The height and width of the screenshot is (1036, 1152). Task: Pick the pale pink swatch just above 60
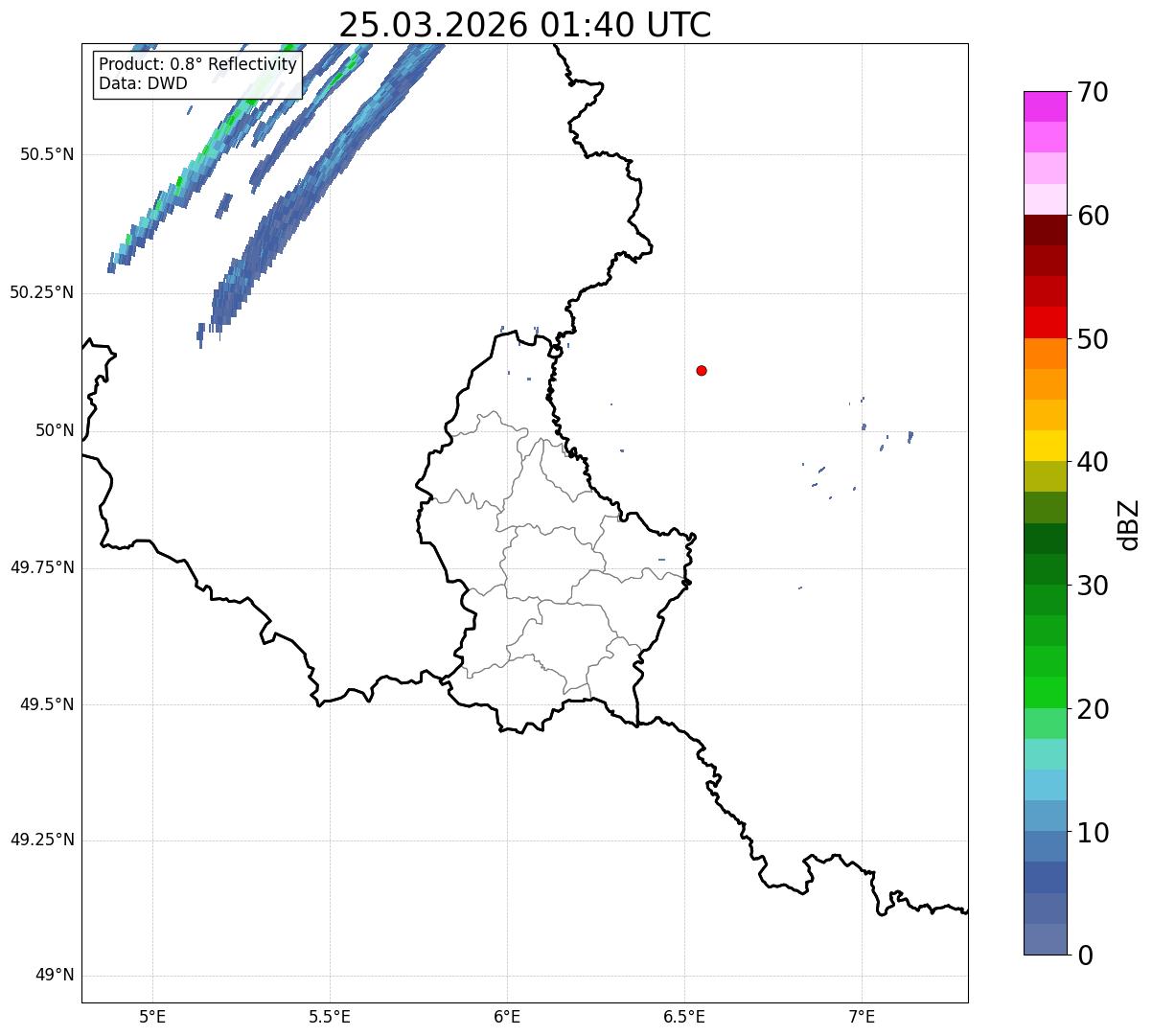1046,199
